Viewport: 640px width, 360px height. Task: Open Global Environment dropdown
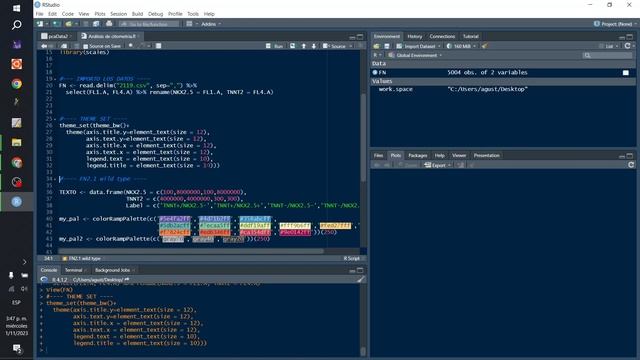[415, 55]
